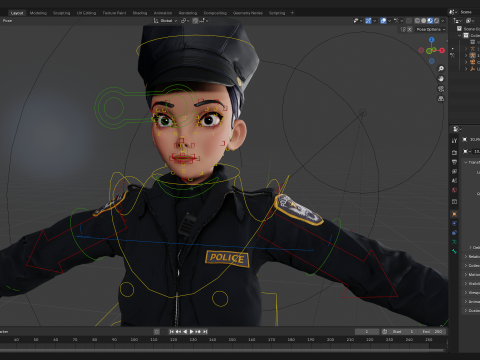This screenshot has height=360, width=480.
Task: Switch to the Modeling workspace tab
Action: click(x=38, y=13)
